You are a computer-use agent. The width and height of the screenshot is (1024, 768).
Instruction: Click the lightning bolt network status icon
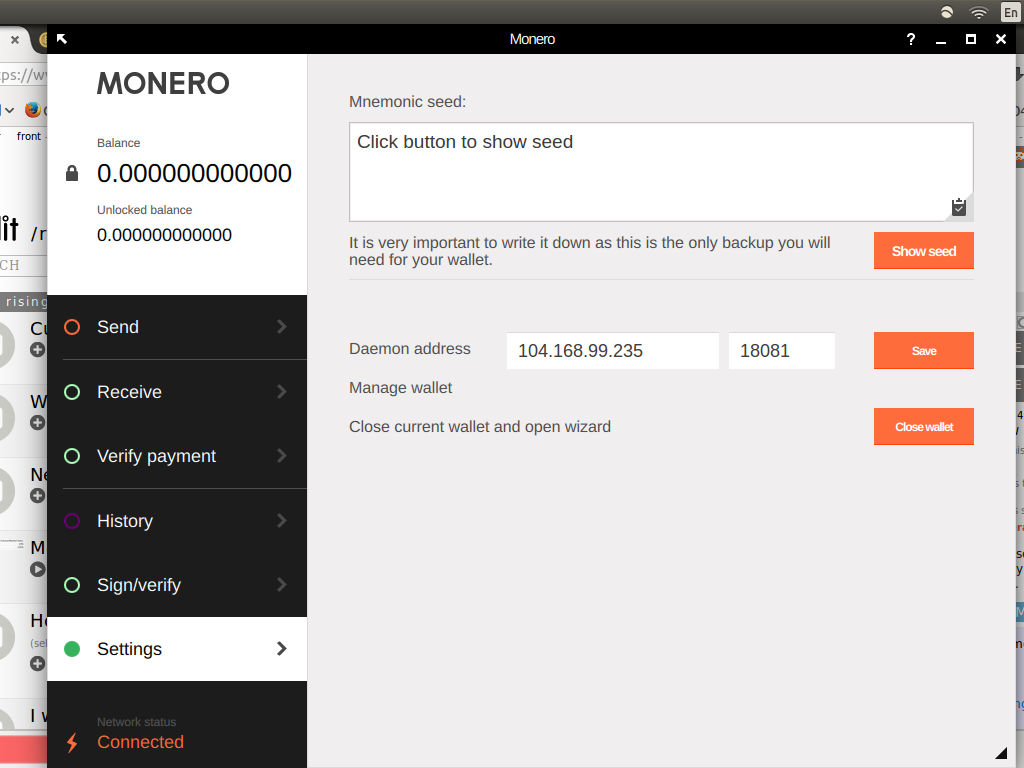(x=72, y=743)
